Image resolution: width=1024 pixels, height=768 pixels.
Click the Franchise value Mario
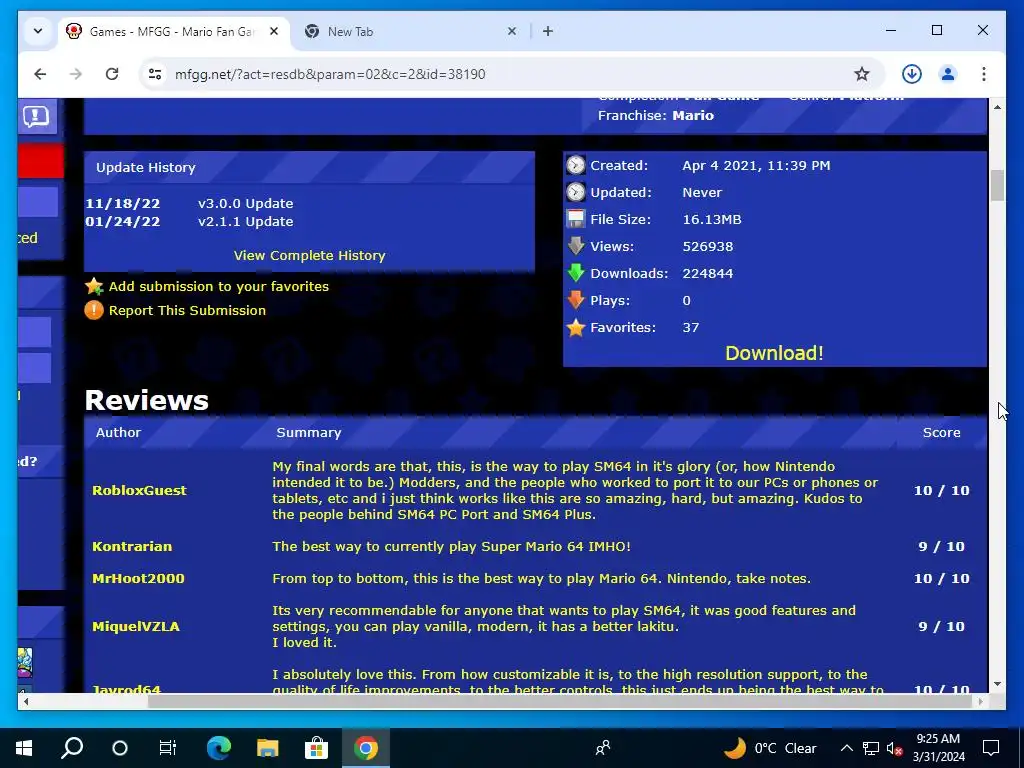693,116
